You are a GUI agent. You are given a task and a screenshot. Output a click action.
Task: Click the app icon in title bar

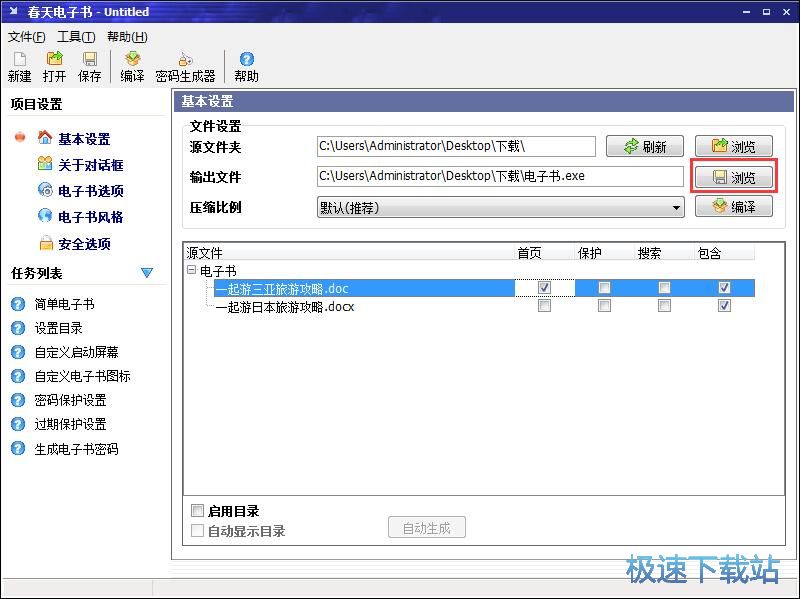coord(14,11)
